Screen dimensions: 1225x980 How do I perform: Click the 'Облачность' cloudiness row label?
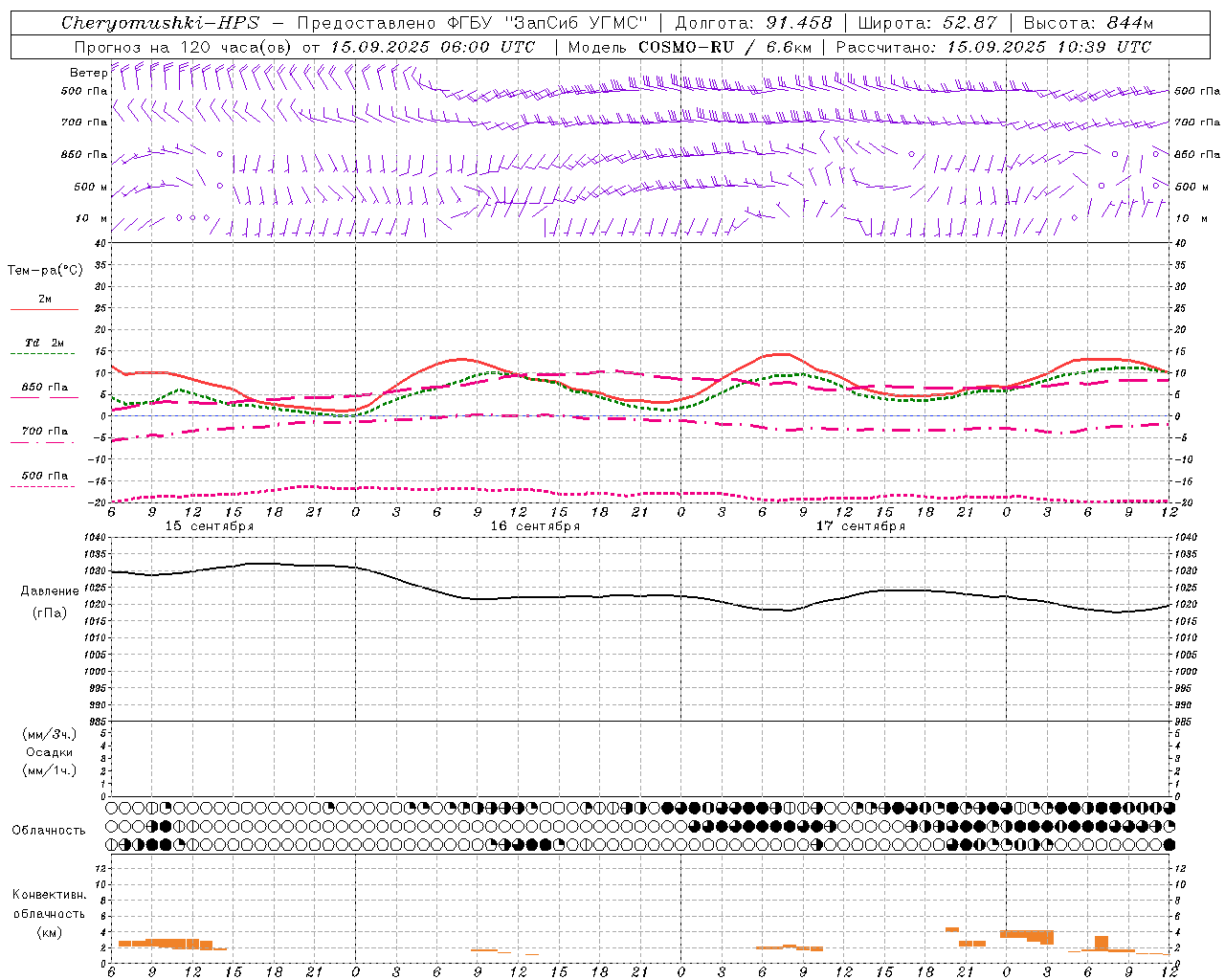point(48,831)
